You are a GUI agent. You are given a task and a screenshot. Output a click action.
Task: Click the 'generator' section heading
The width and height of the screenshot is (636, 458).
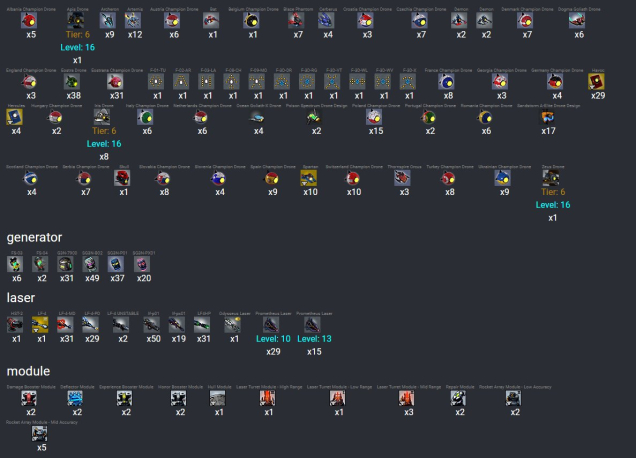point(35,237)
